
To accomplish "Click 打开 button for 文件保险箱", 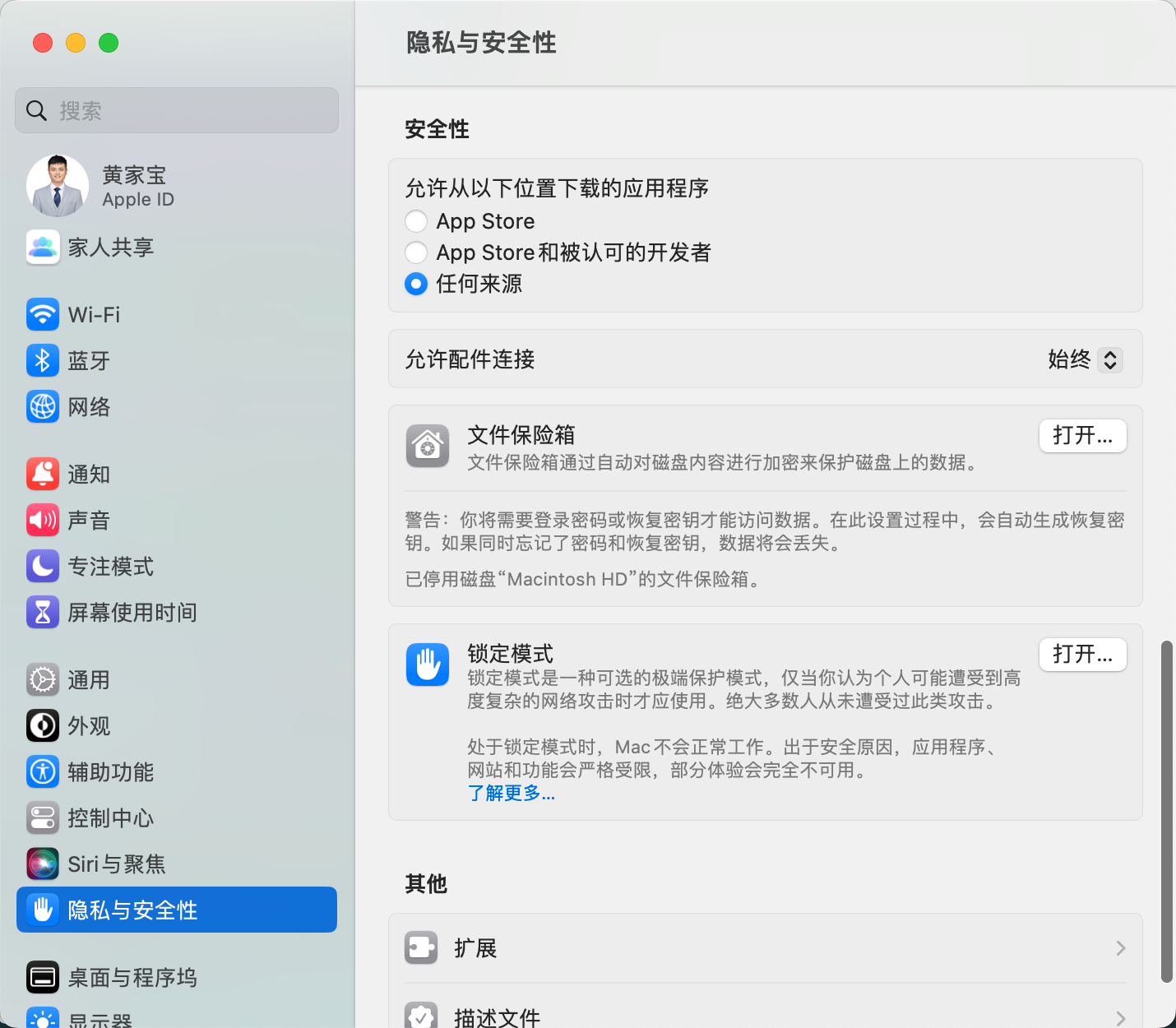I will click(1083, 436).
